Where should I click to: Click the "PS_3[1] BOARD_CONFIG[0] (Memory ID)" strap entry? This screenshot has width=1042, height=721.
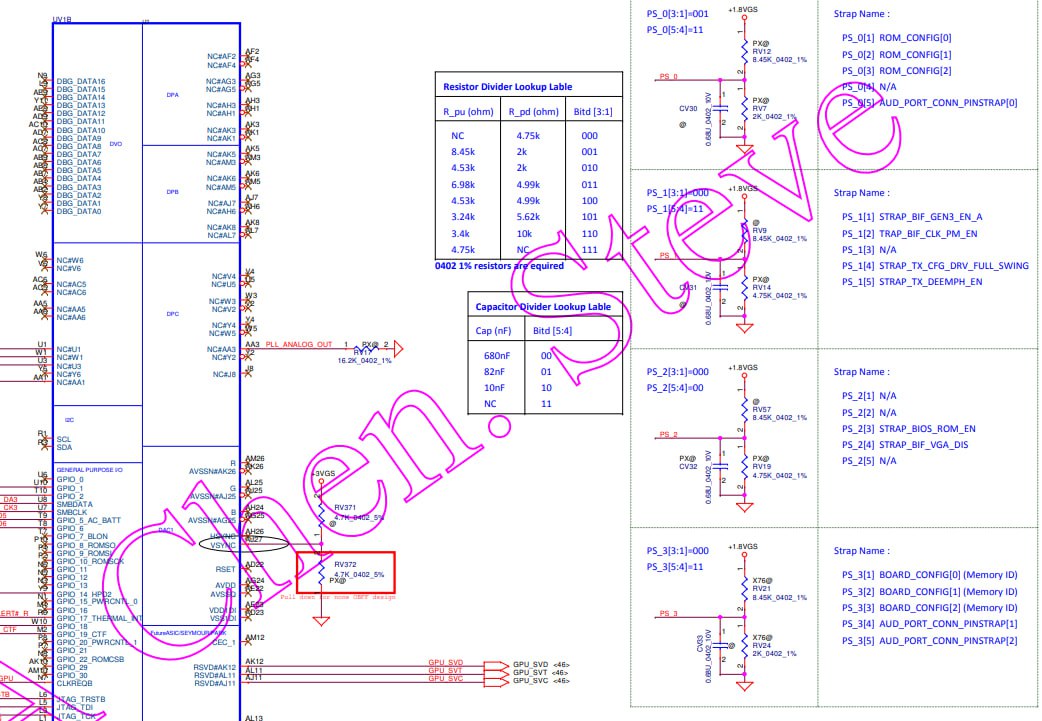click(x=930, y=575)
